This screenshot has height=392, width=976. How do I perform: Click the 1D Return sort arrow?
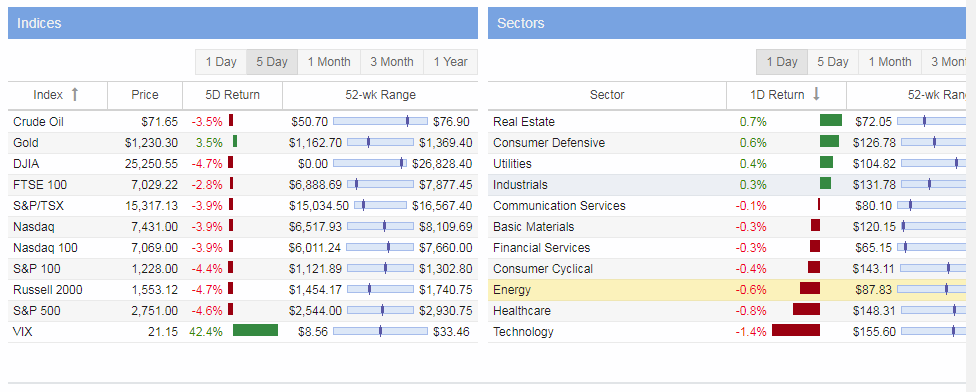click(x=817, y=95)
